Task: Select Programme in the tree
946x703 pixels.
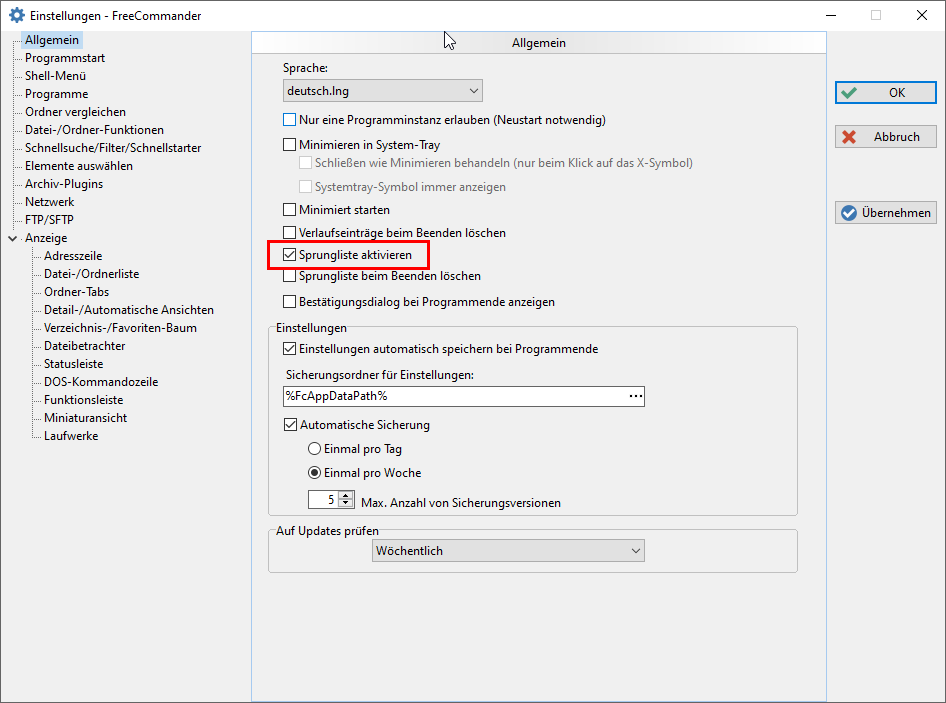Action: click(x=56, y=94)
